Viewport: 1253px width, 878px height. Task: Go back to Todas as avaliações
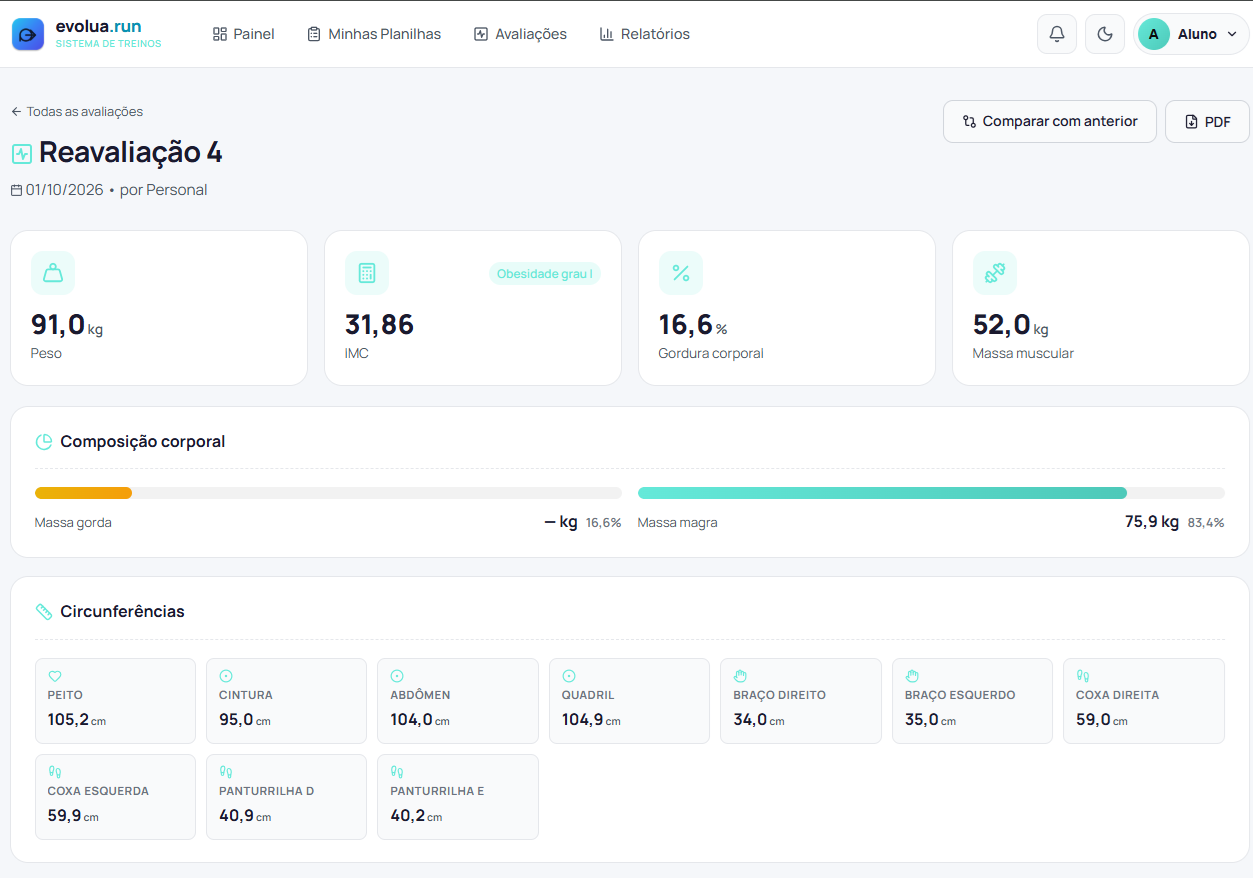77,112
